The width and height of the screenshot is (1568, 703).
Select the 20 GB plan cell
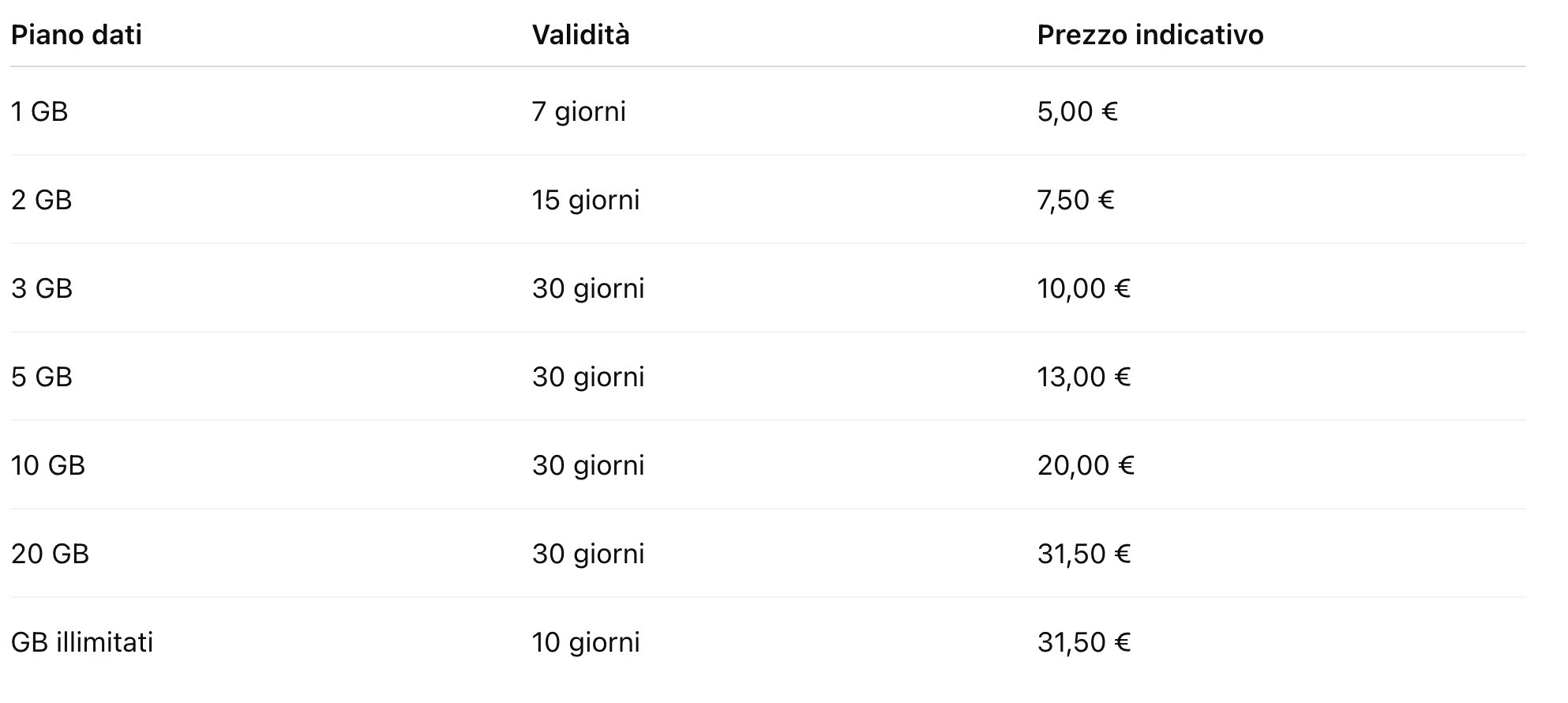click(x=50, y=554)
